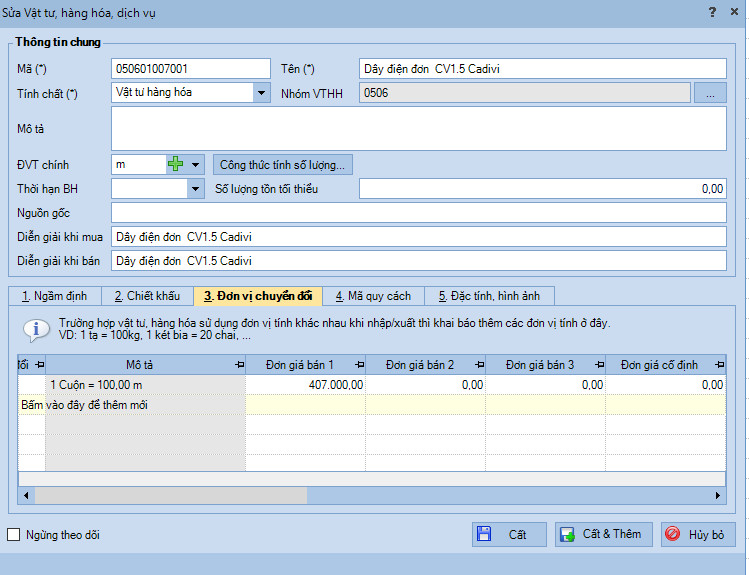This screenshot has width=749, height=575.
Task: Open the 2. Chiết khấu tab
Action: (x=147, y=296)
